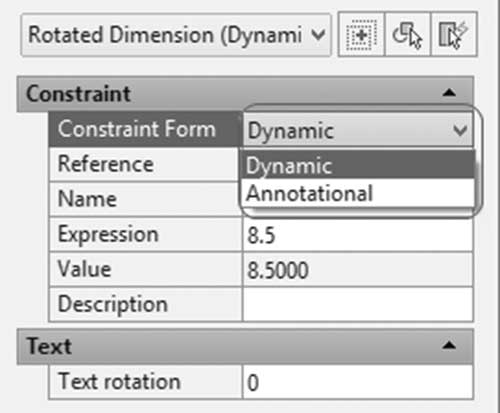Click the Constraint section header title

pyautogui.click(x=78, y=94)
